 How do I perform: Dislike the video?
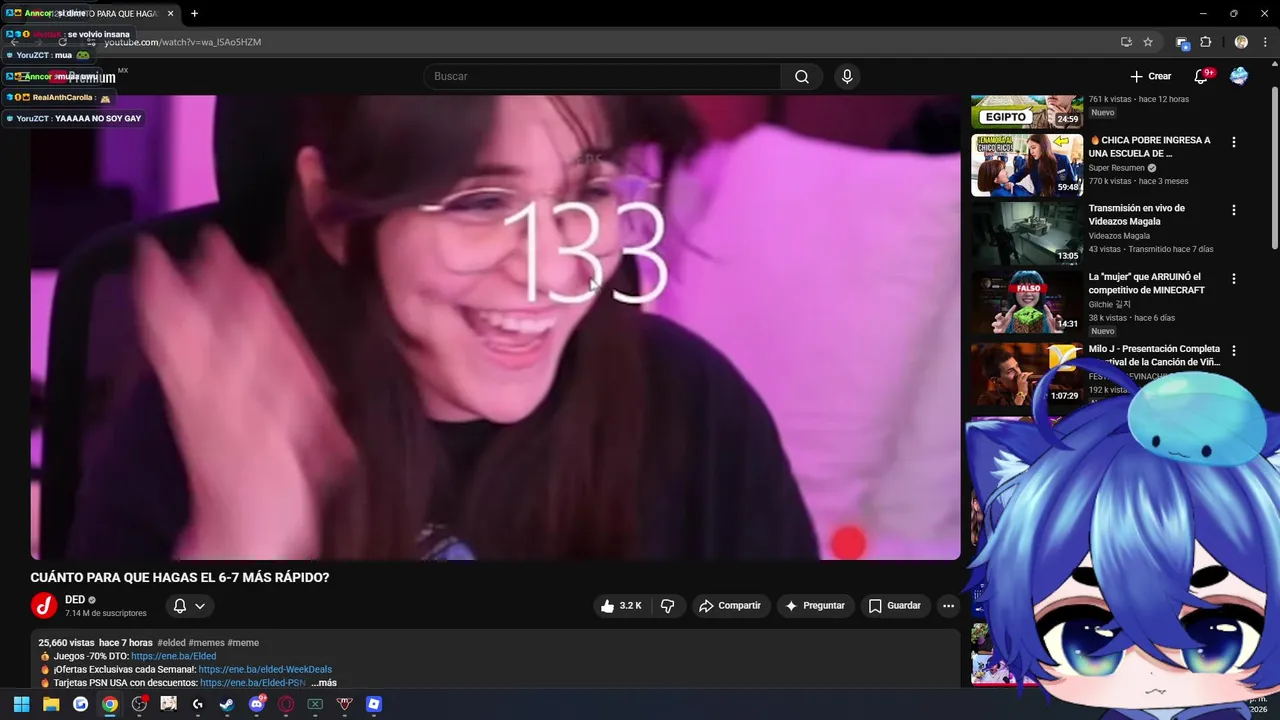(x=667, y=606)
